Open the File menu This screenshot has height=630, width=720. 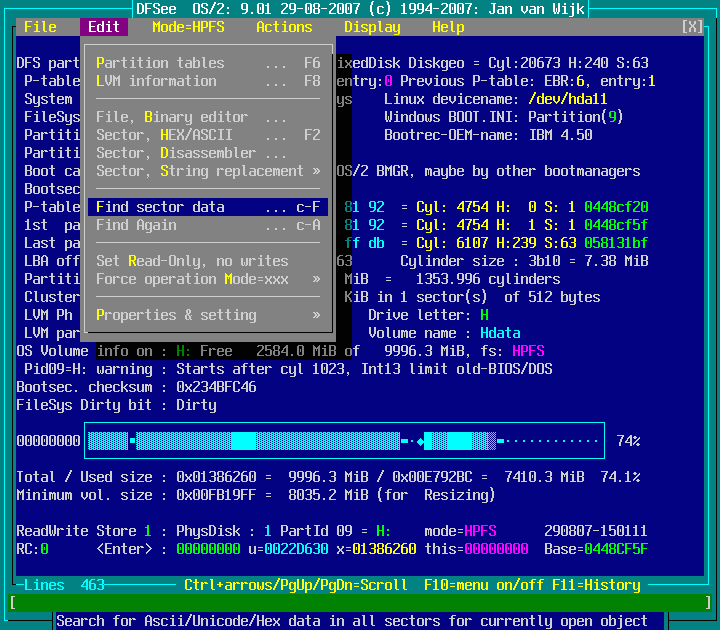40,27
